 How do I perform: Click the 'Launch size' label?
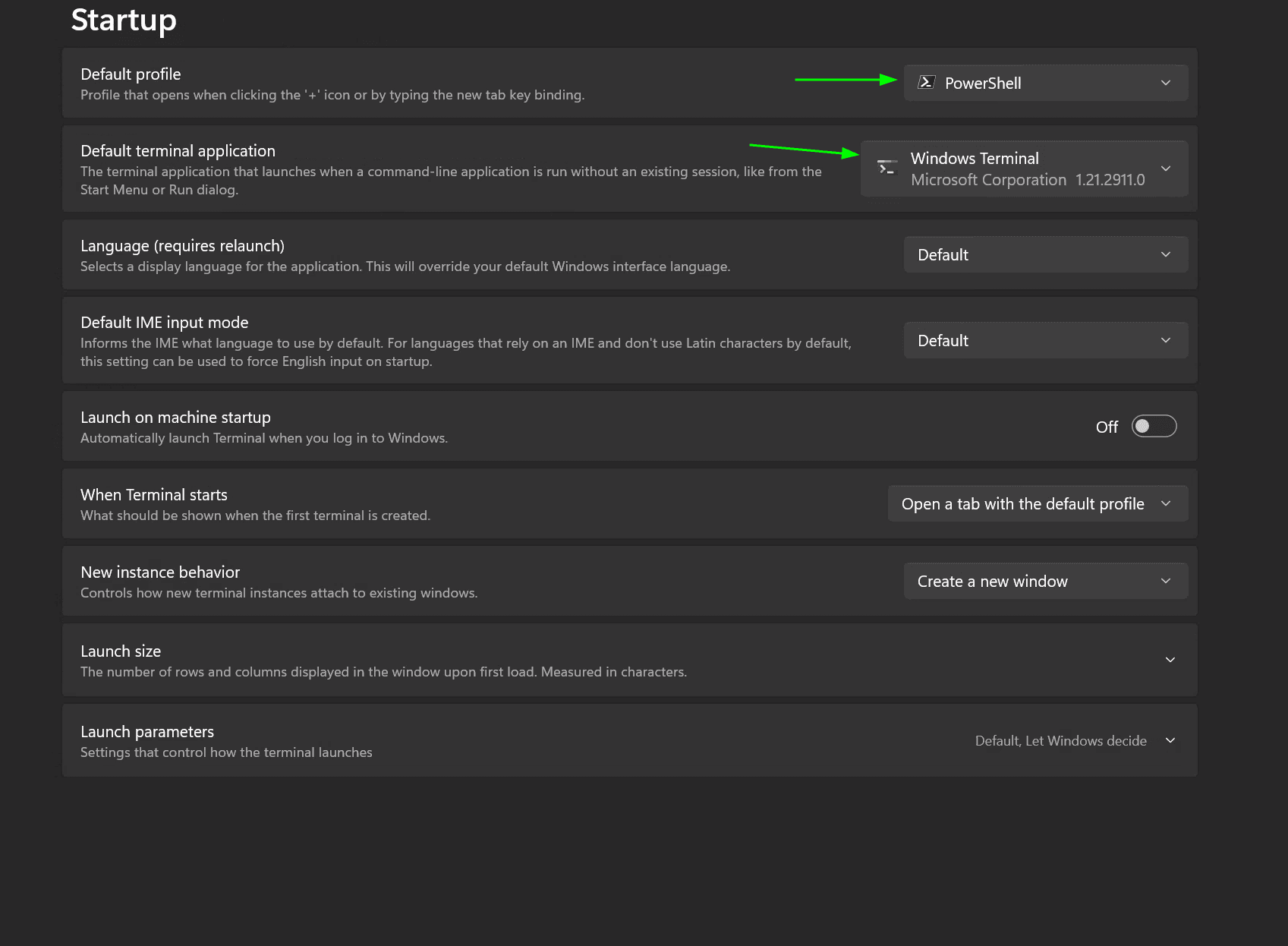point(121,651)
